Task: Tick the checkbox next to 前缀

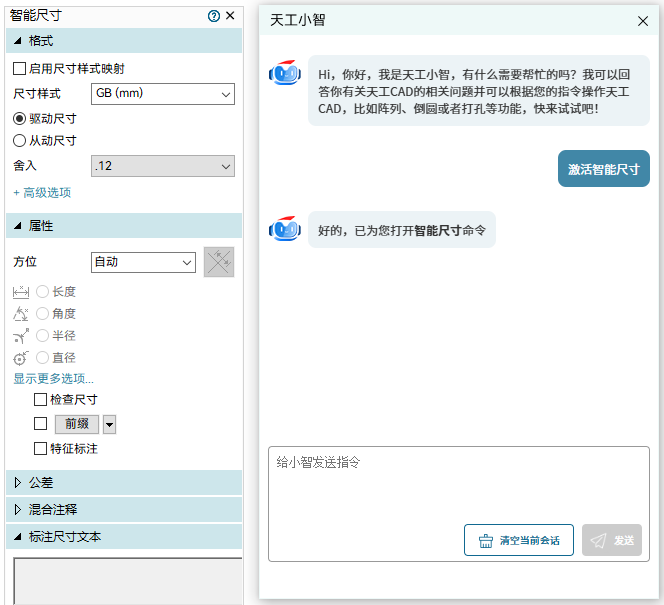Action: [40, 423]
